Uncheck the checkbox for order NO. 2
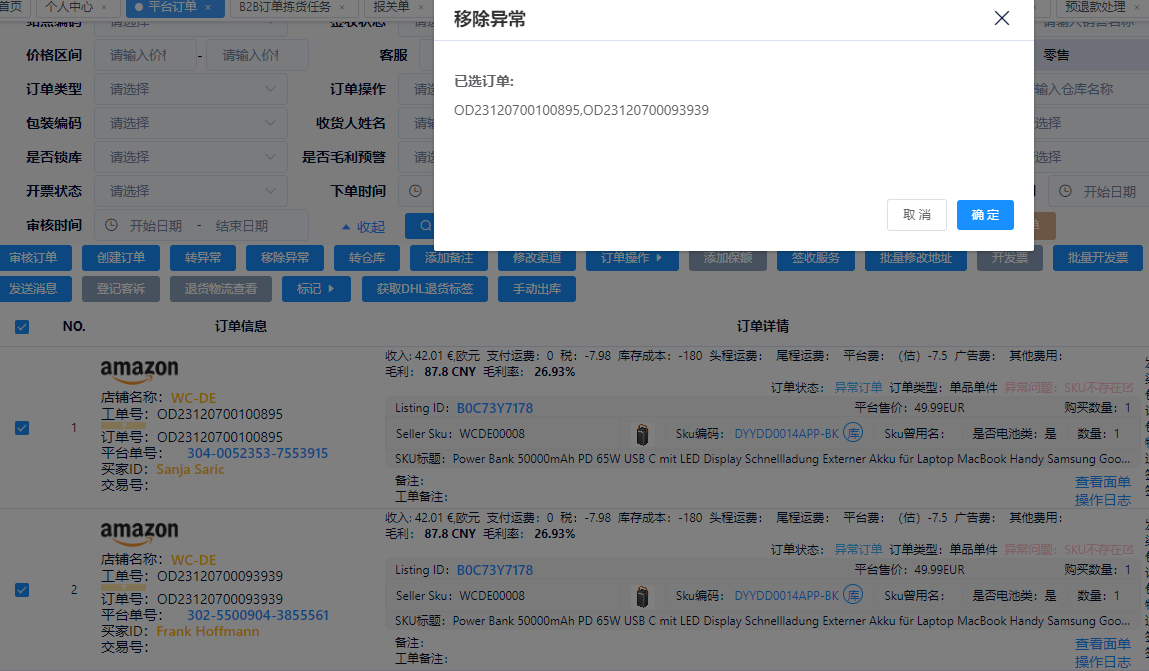 coord(21,590)
